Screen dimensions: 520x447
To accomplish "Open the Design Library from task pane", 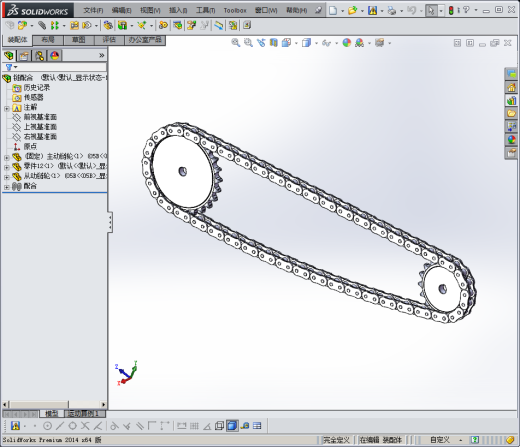I will coord(511,100).
